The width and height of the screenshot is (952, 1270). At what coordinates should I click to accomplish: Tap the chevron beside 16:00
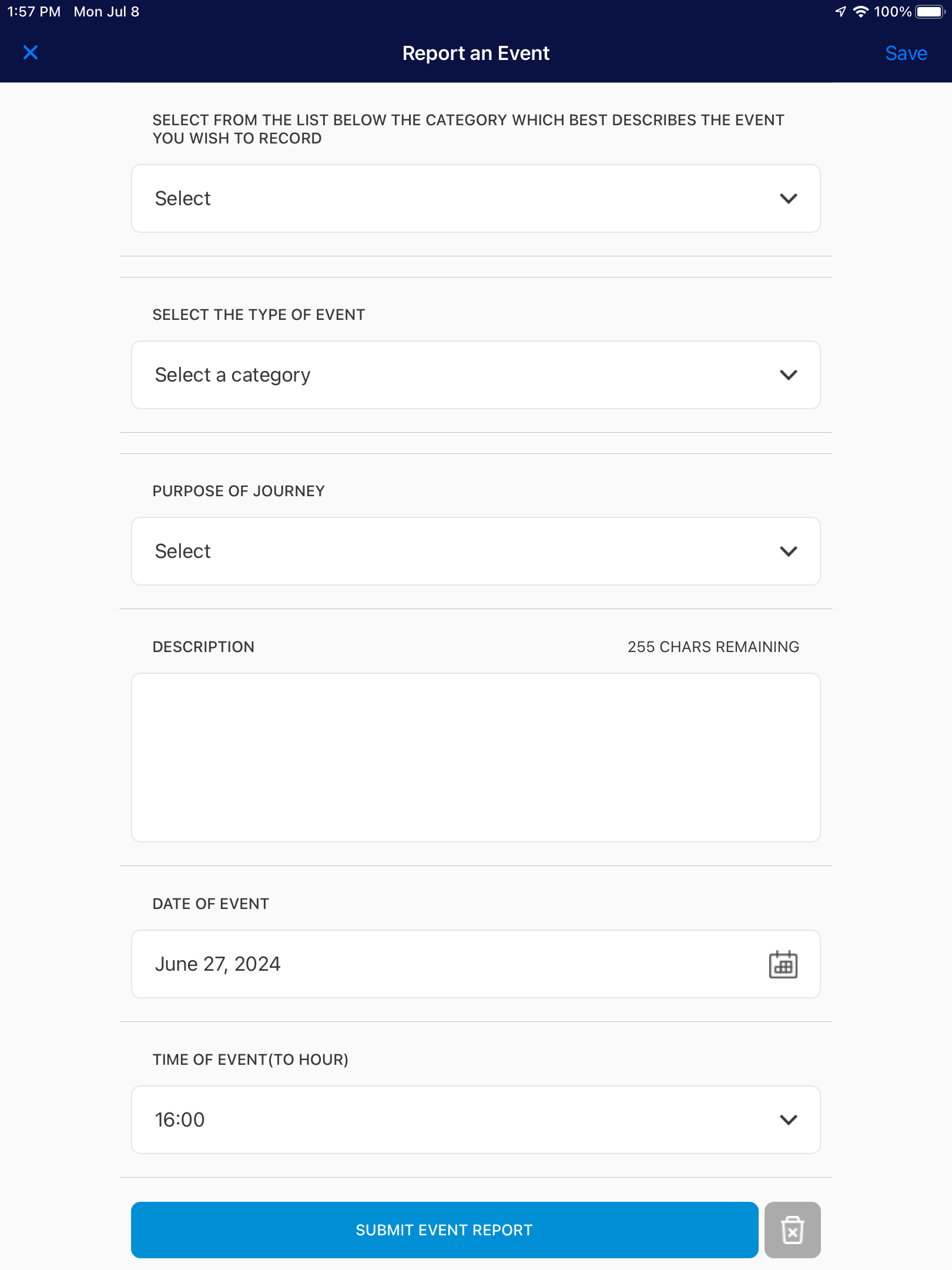[x=788, y=1120]
